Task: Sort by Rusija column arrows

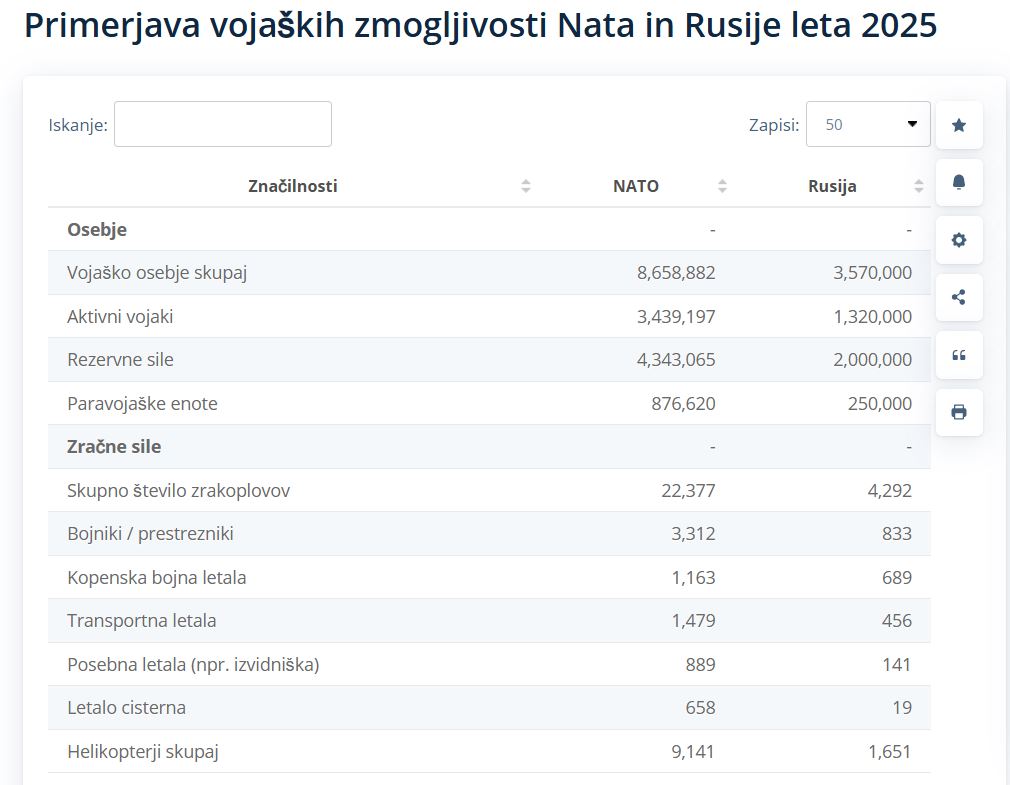Action: coord(919,186)
